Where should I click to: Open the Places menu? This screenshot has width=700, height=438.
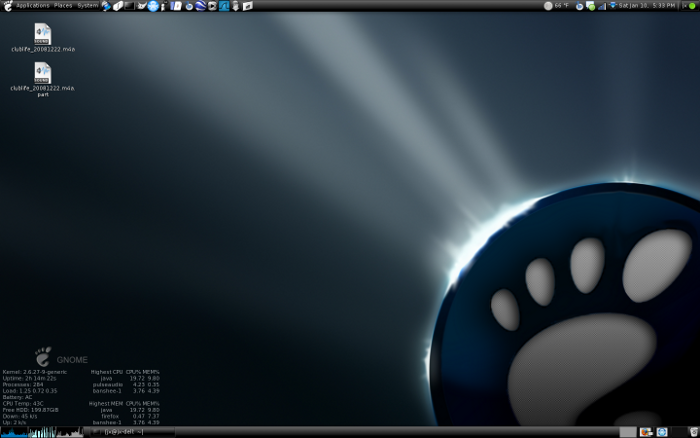click(63, 6)
